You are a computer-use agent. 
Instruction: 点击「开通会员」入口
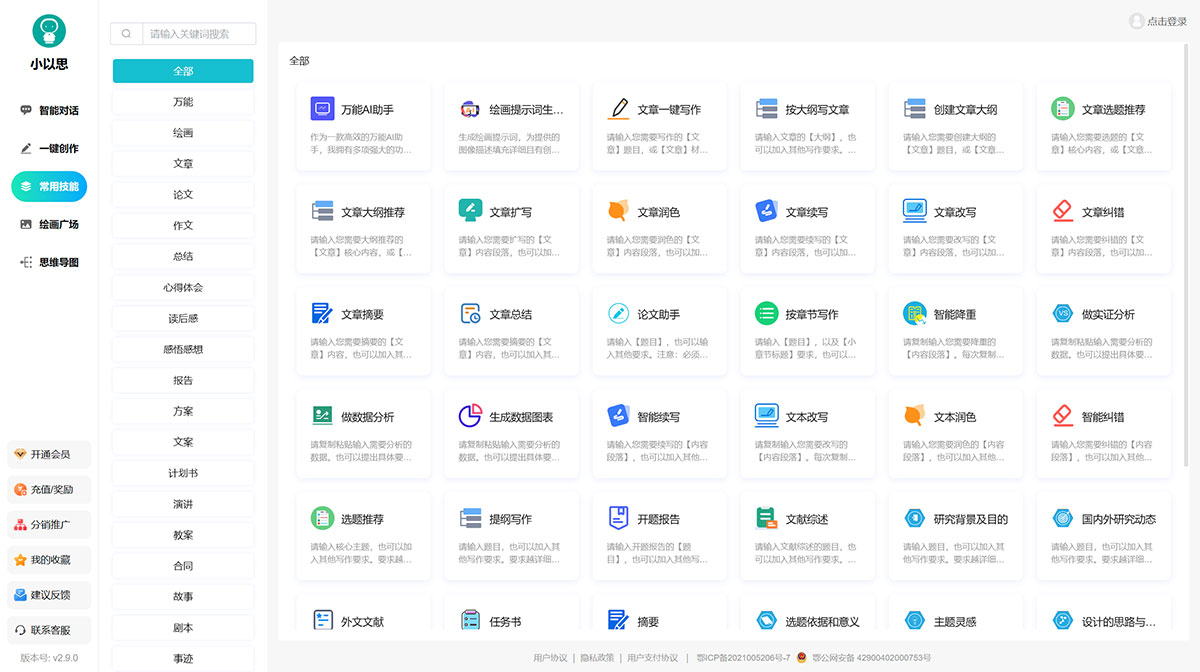pyautogui.click(x=48, y=454)
